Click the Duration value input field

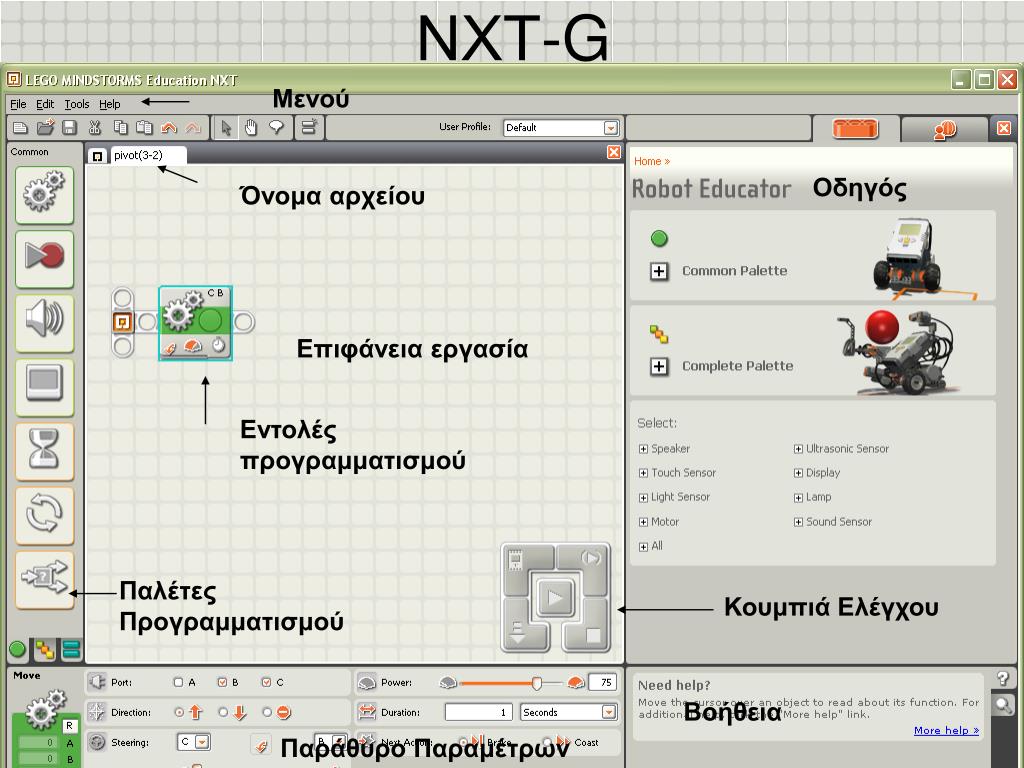coord(479,712)
